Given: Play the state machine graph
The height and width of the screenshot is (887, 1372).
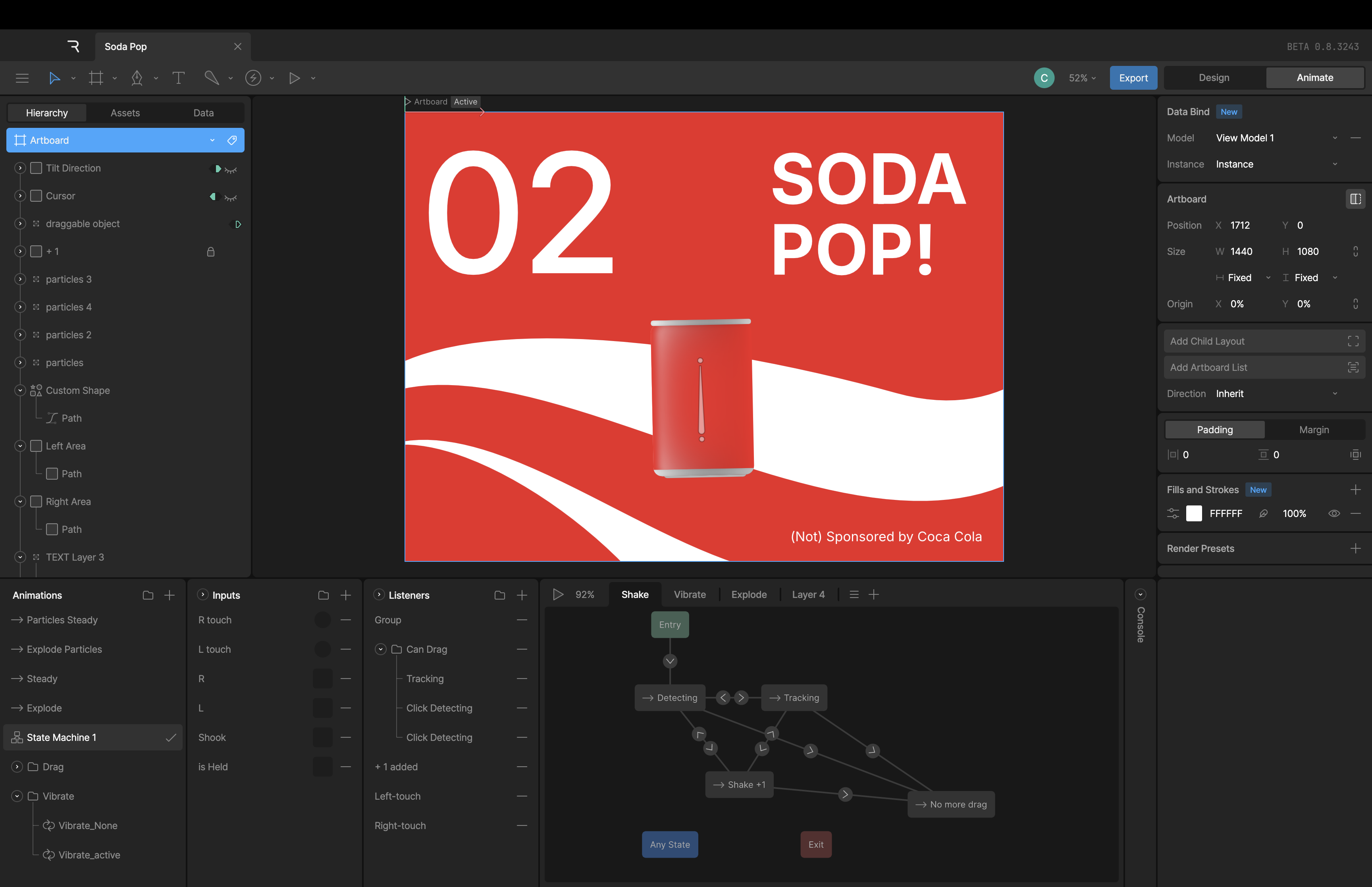Looking at the screenshot, I should click(558, 594).
